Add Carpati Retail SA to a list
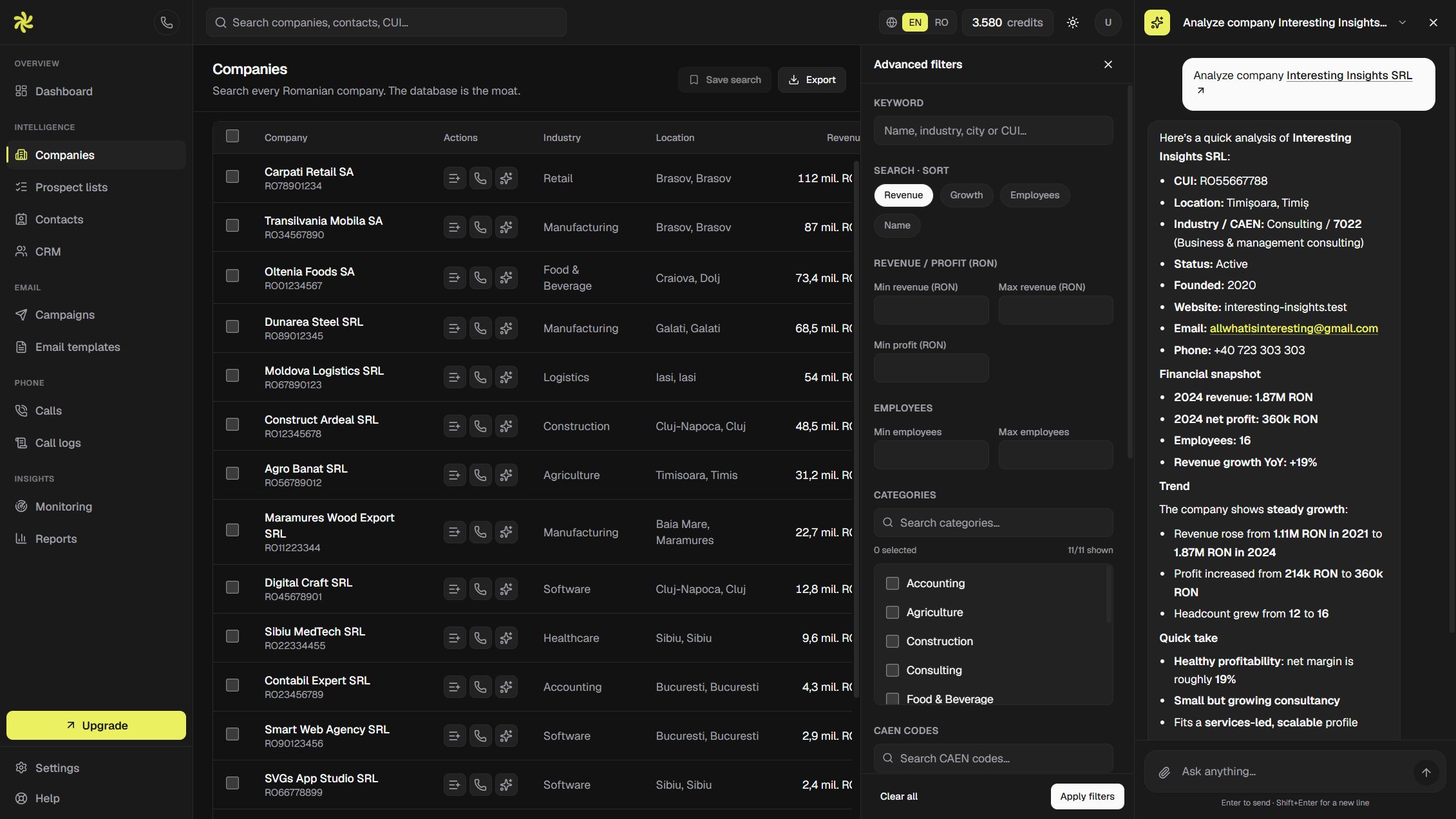Image resolution: width=1456 pixels, height=819 pixels. click(454, 178)
